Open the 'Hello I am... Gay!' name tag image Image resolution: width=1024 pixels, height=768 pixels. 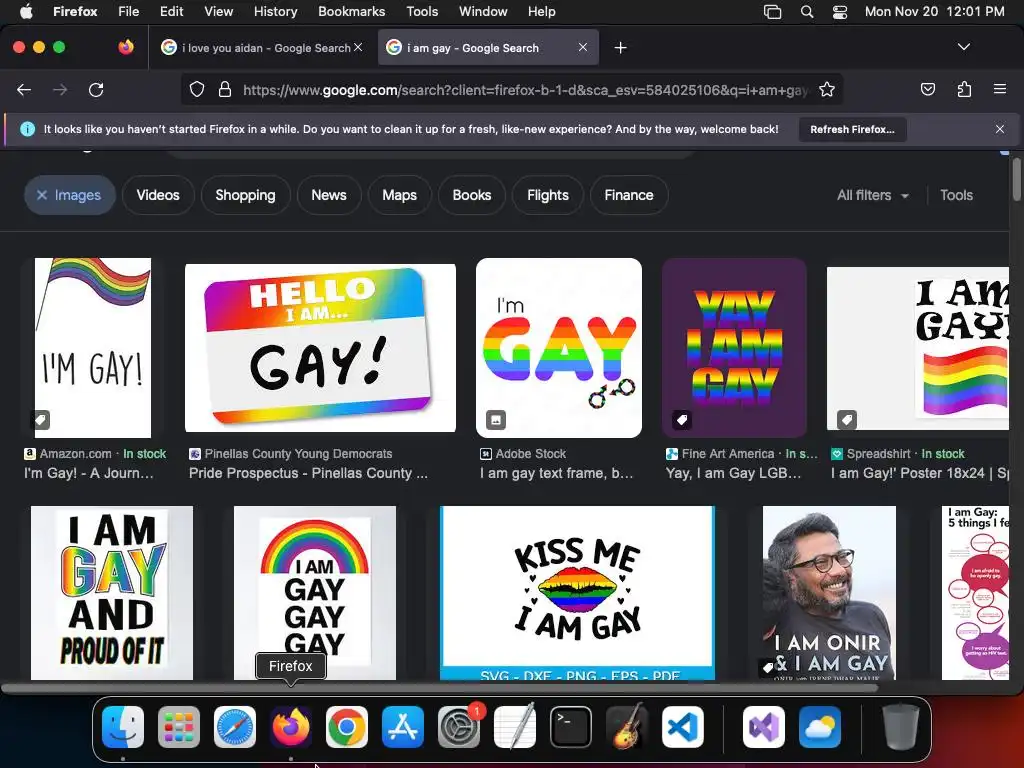pyautogui.click(x=320, y=347)
